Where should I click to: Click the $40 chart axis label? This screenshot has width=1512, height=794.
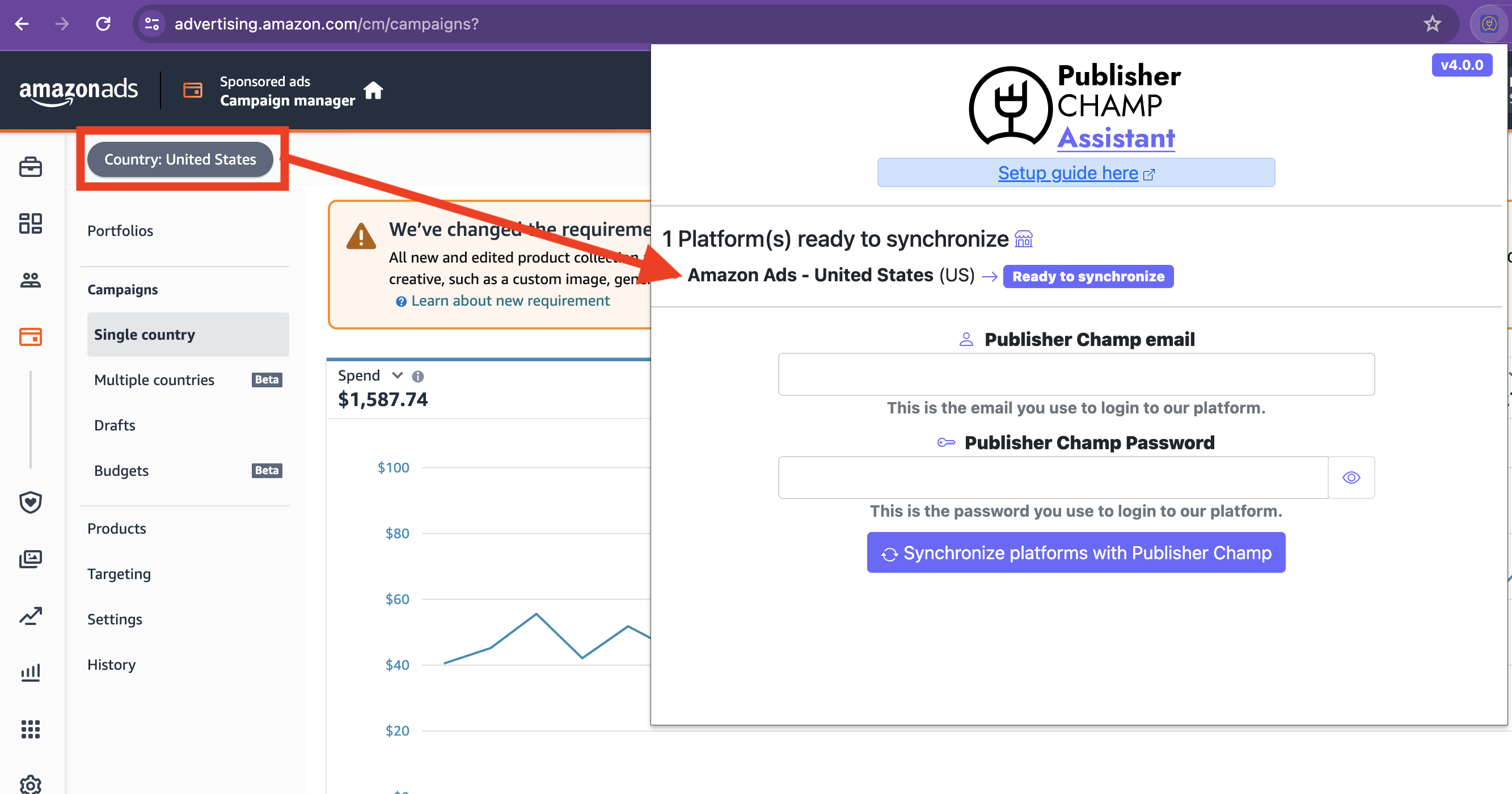click(398, 665)
